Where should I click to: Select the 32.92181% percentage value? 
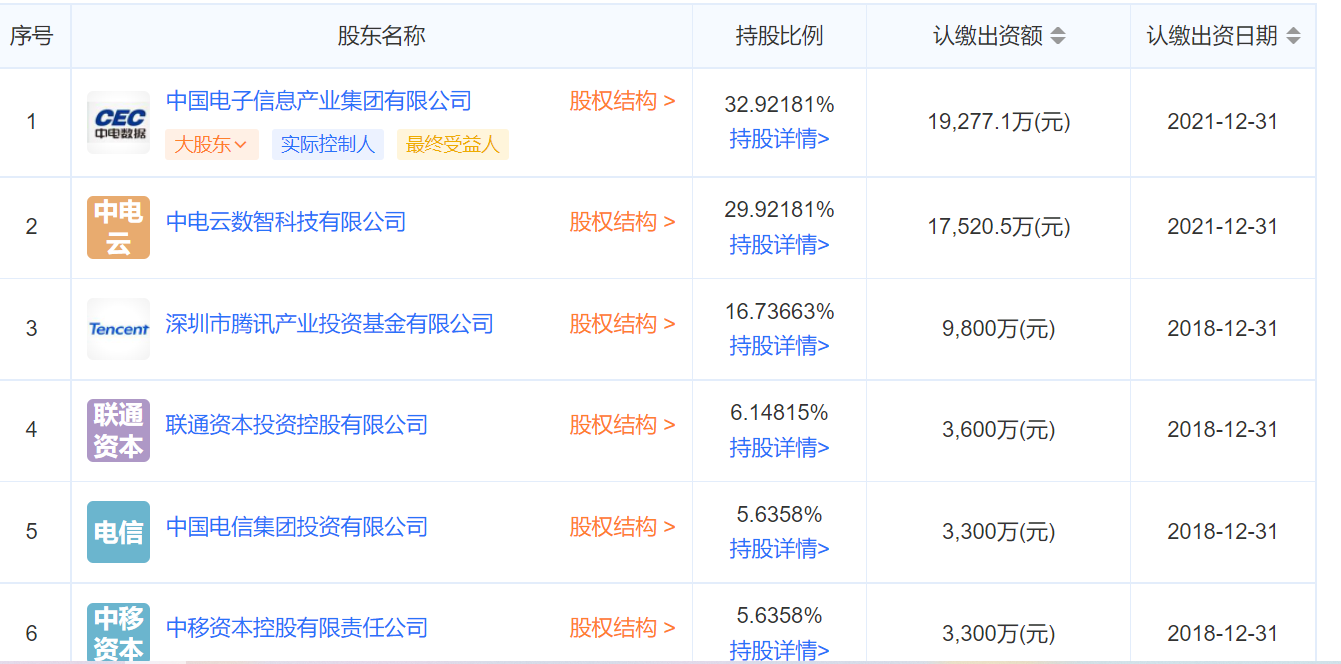779,104
